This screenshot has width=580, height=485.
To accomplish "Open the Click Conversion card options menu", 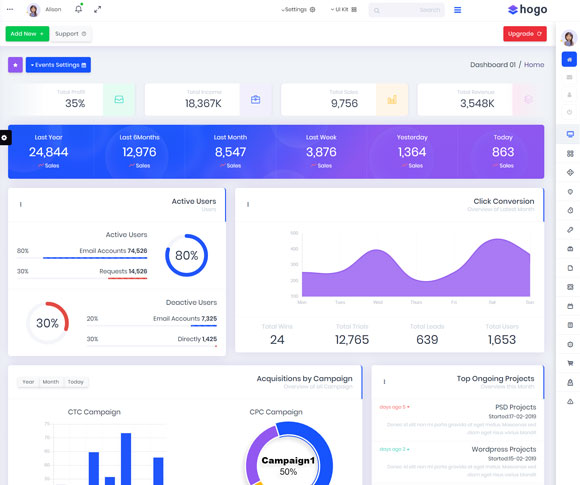I will (x=248, y=204).
